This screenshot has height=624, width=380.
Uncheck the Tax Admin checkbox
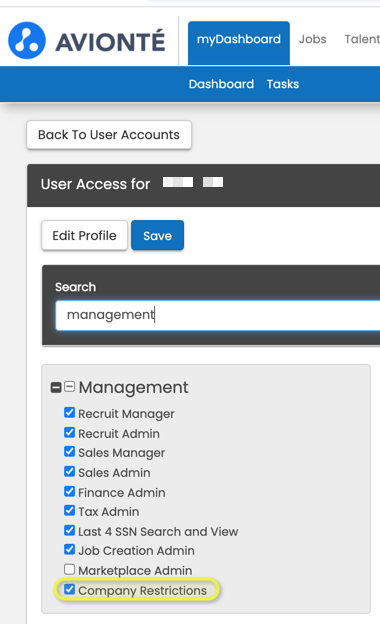click(69, 510)
